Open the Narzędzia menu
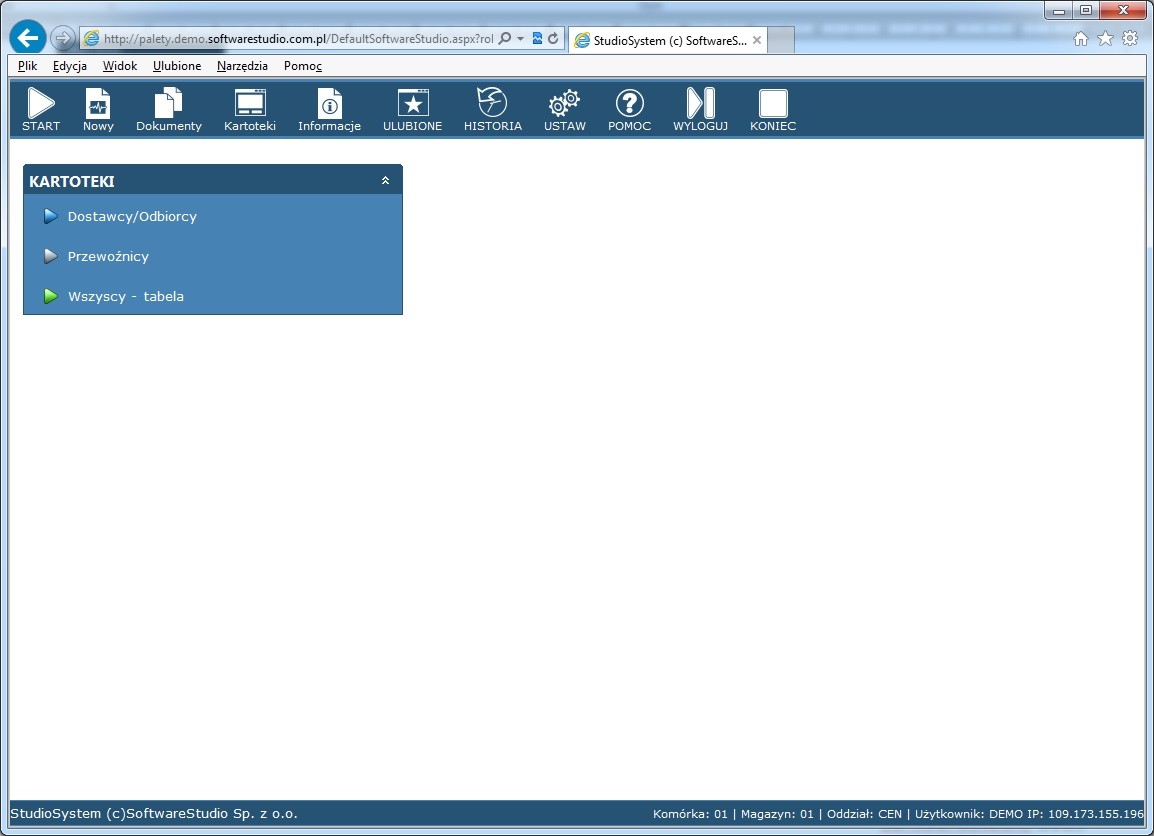This screenshot has height=836, width=1154. [242, 66]
